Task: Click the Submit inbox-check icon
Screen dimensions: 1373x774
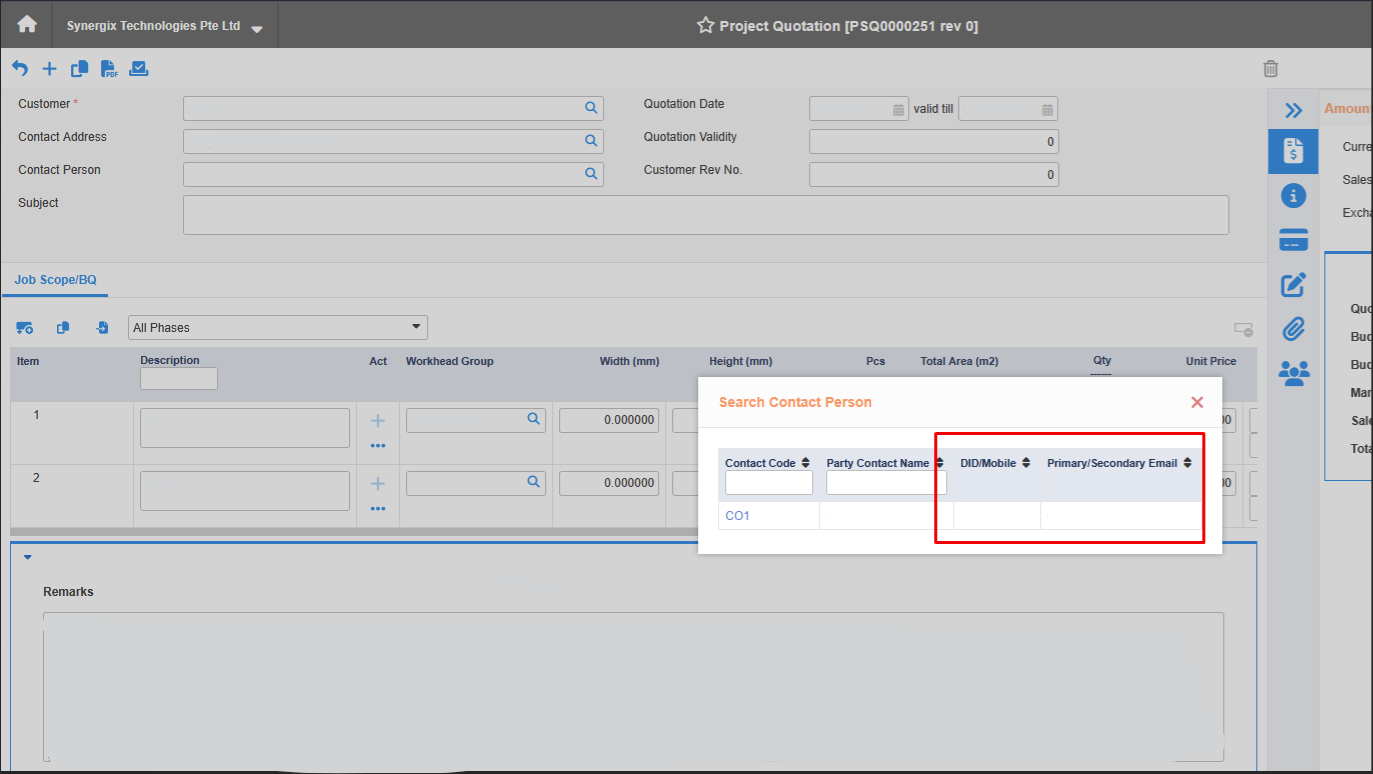Action: pyautogui.click(x=139, y=68)
